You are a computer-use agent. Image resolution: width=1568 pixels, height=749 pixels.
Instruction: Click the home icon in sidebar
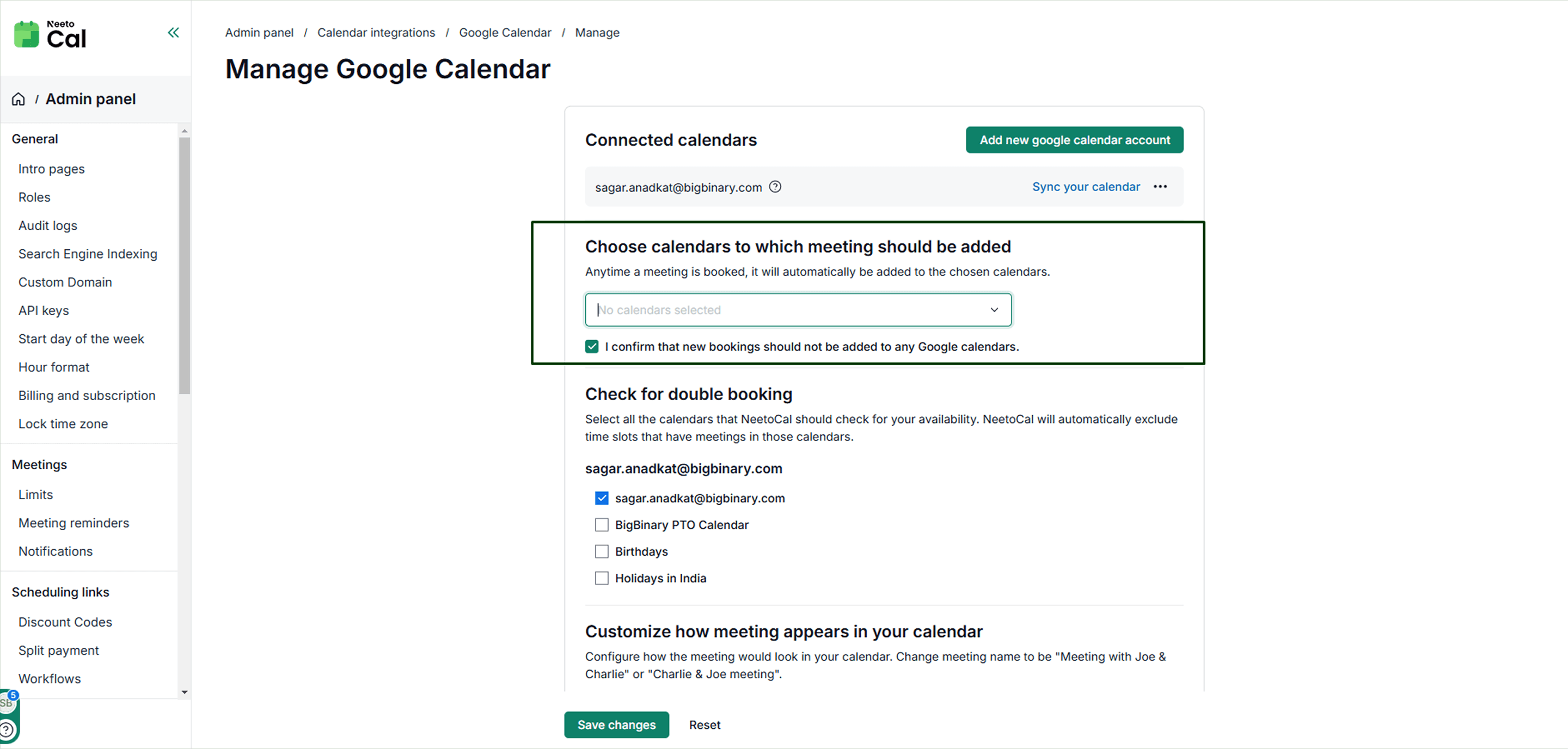click(x=19, y=99)
